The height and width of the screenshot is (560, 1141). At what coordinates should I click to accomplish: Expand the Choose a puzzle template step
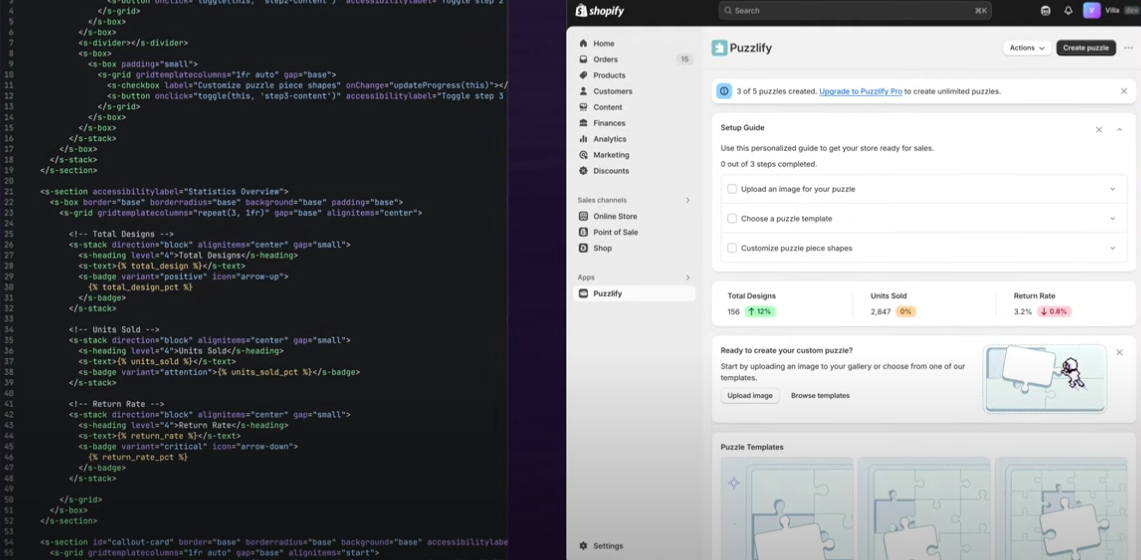pyautogui.click(x=1112, y=218)
